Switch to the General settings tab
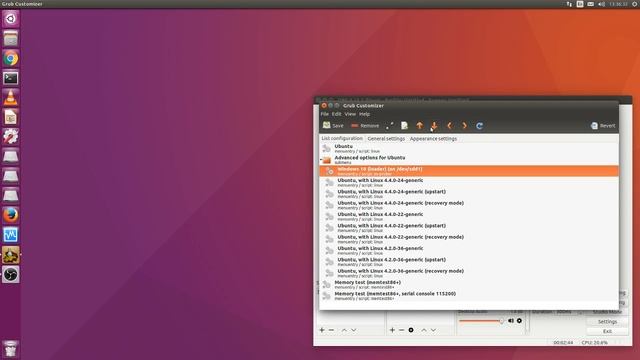This screenshot has height=360, width=640. 386,139
